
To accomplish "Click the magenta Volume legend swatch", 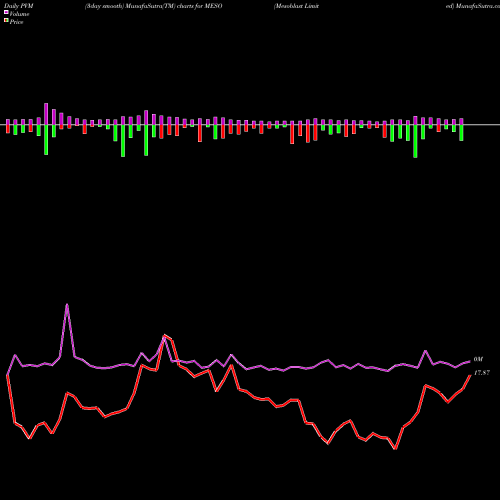I will tap(6, 13).
